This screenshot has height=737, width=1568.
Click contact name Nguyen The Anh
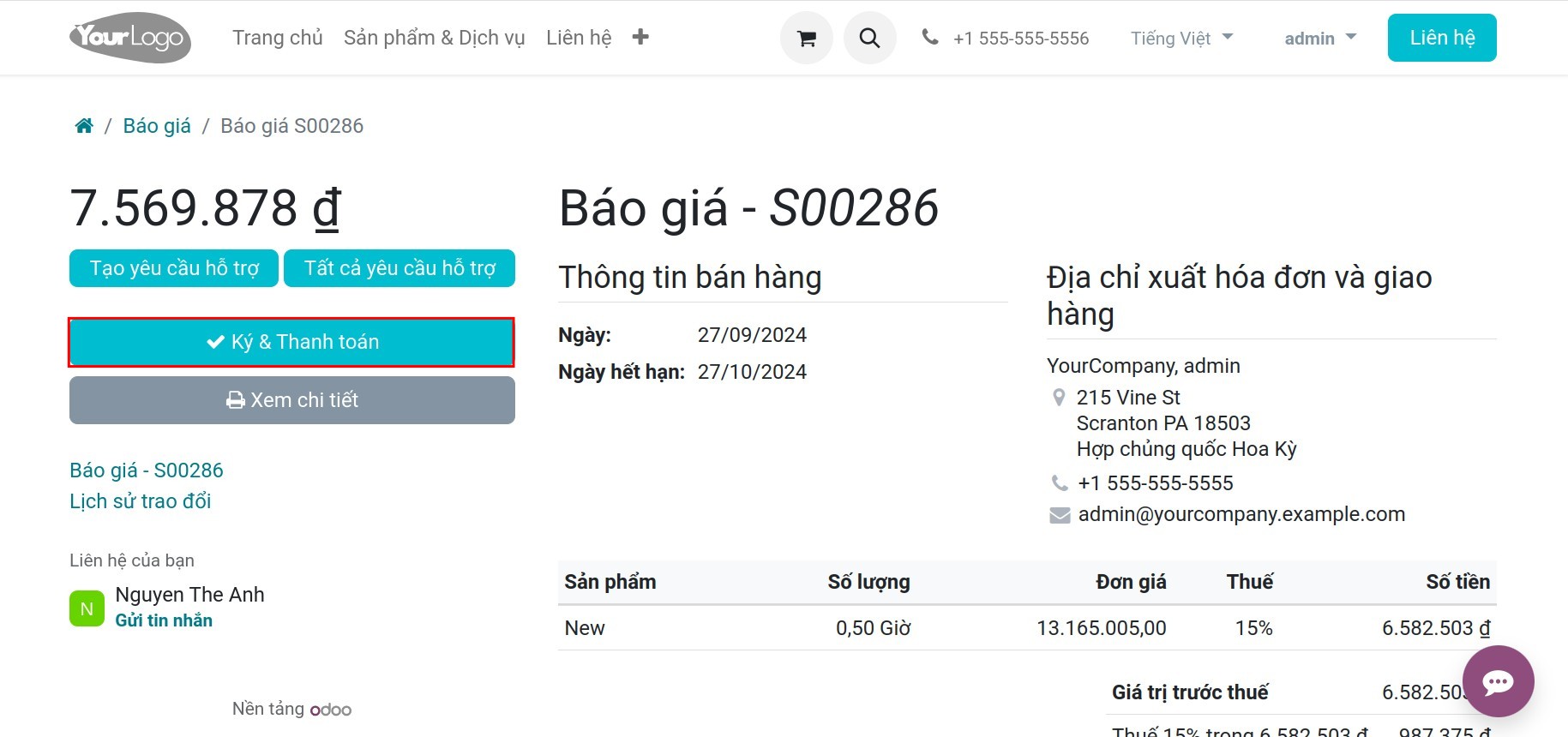click(189, 595)
